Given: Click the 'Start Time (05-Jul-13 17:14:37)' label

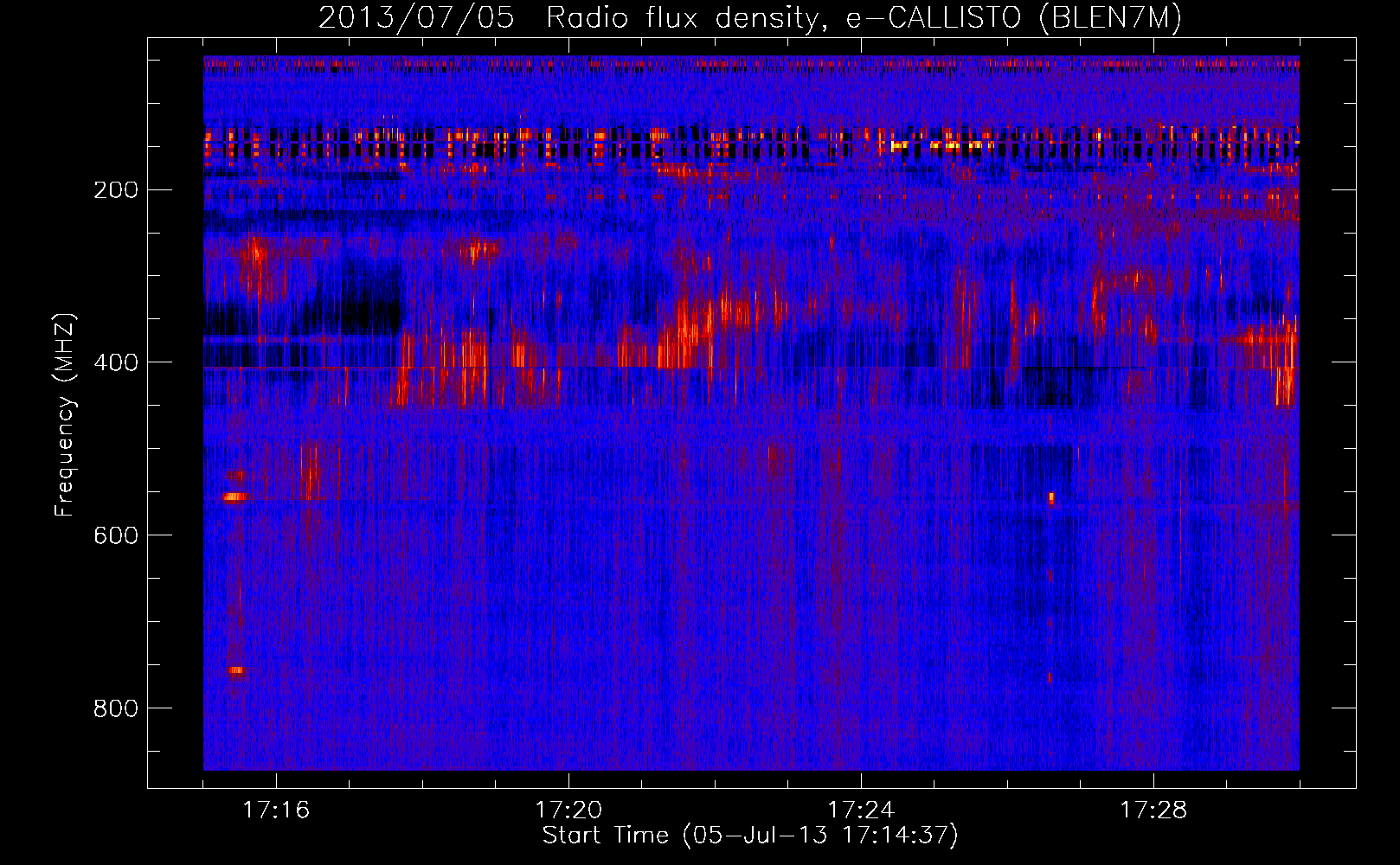Looking at the screenshot, I should click(750, 836).
